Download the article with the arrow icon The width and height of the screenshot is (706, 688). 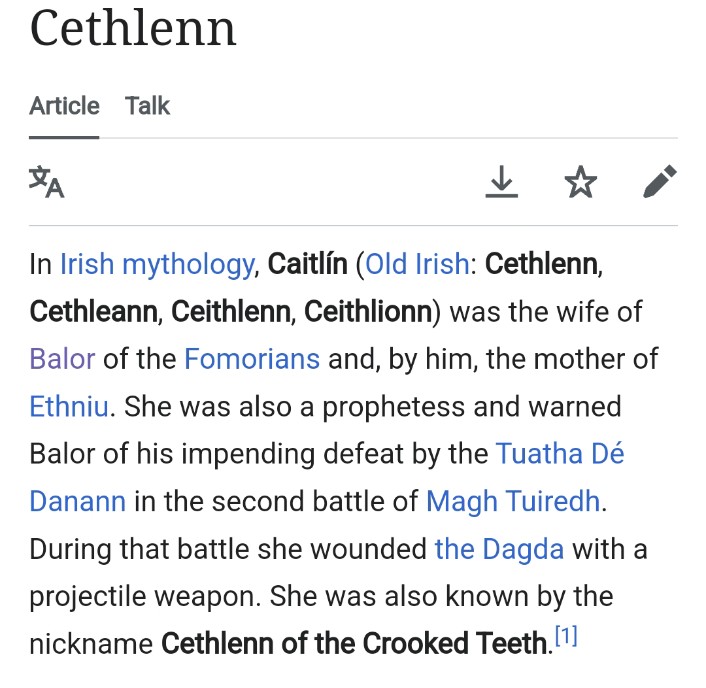[502, 182]
